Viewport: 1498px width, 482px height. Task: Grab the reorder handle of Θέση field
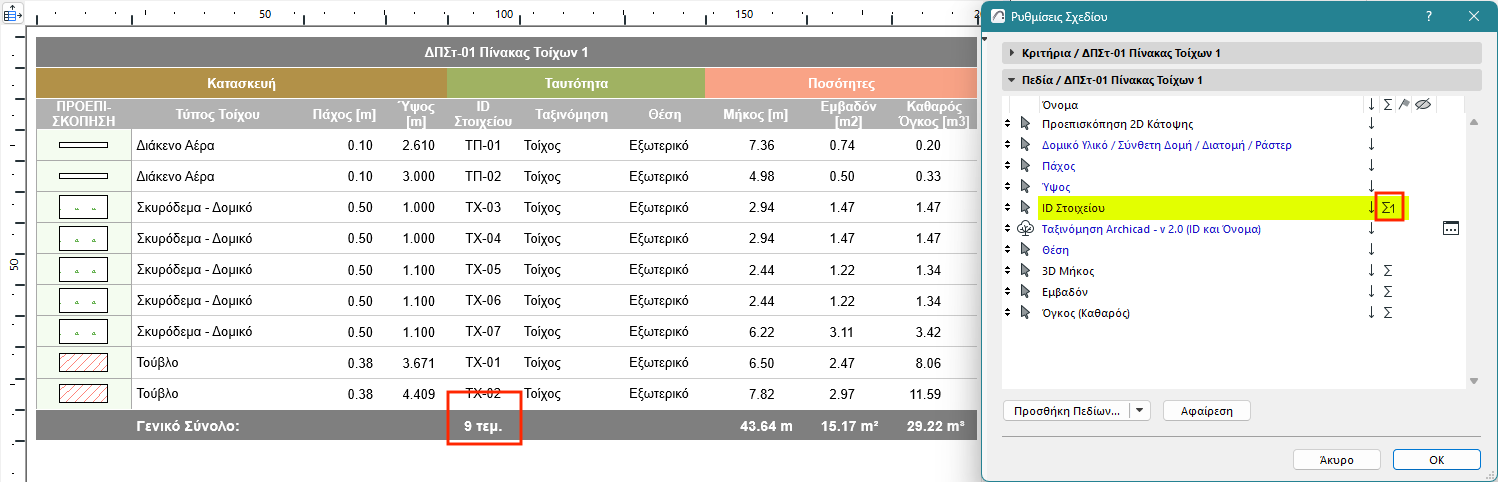point(1007,250)
